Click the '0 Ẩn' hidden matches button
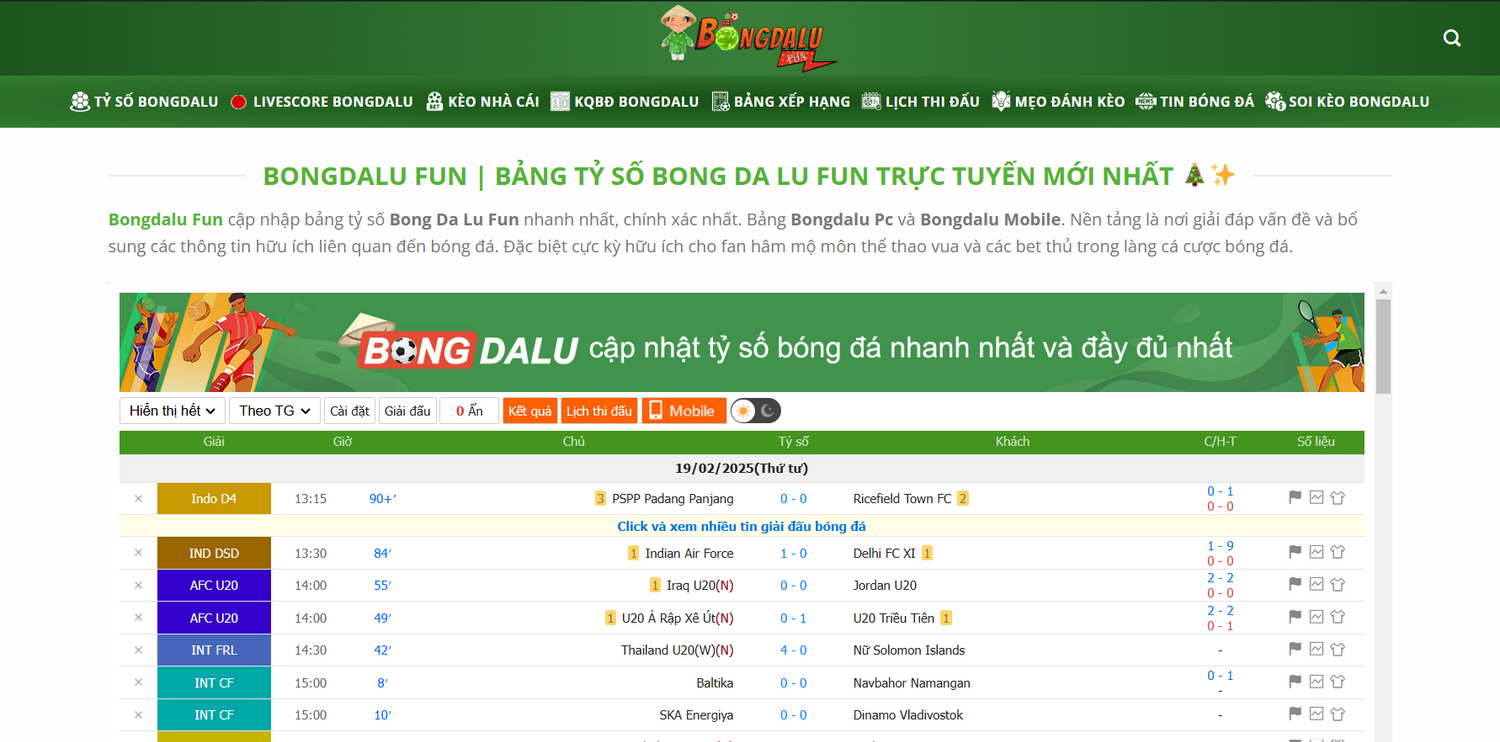The height and width of the screenshot is (742, 1500). (x=469, y=411)
